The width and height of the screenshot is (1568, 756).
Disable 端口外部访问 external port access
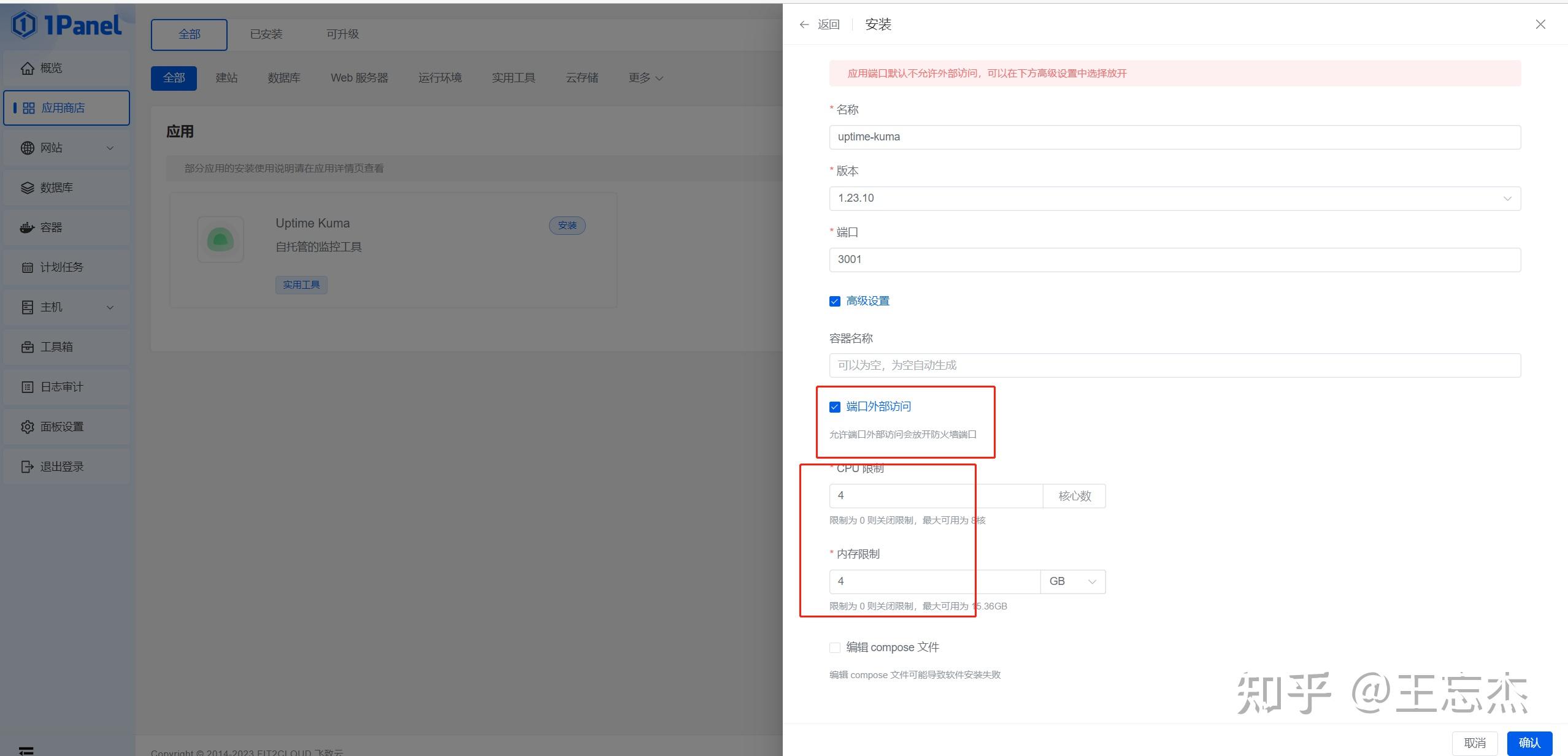tap(834, 407)
